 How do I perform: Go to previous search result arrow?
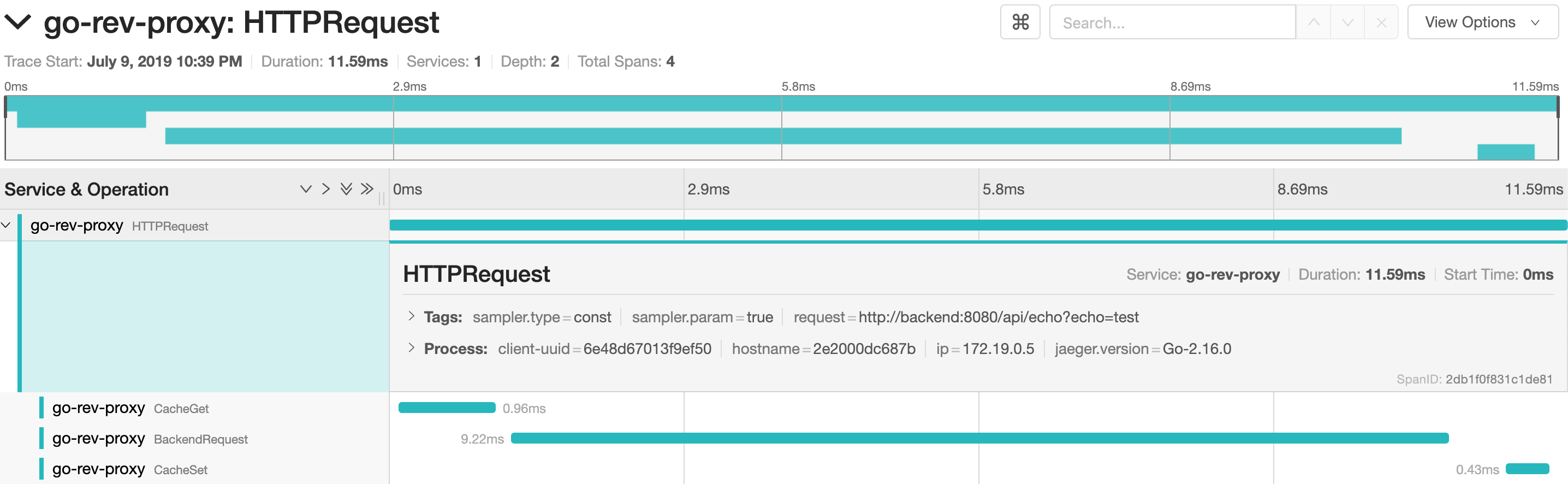[x=1314, y=22]
